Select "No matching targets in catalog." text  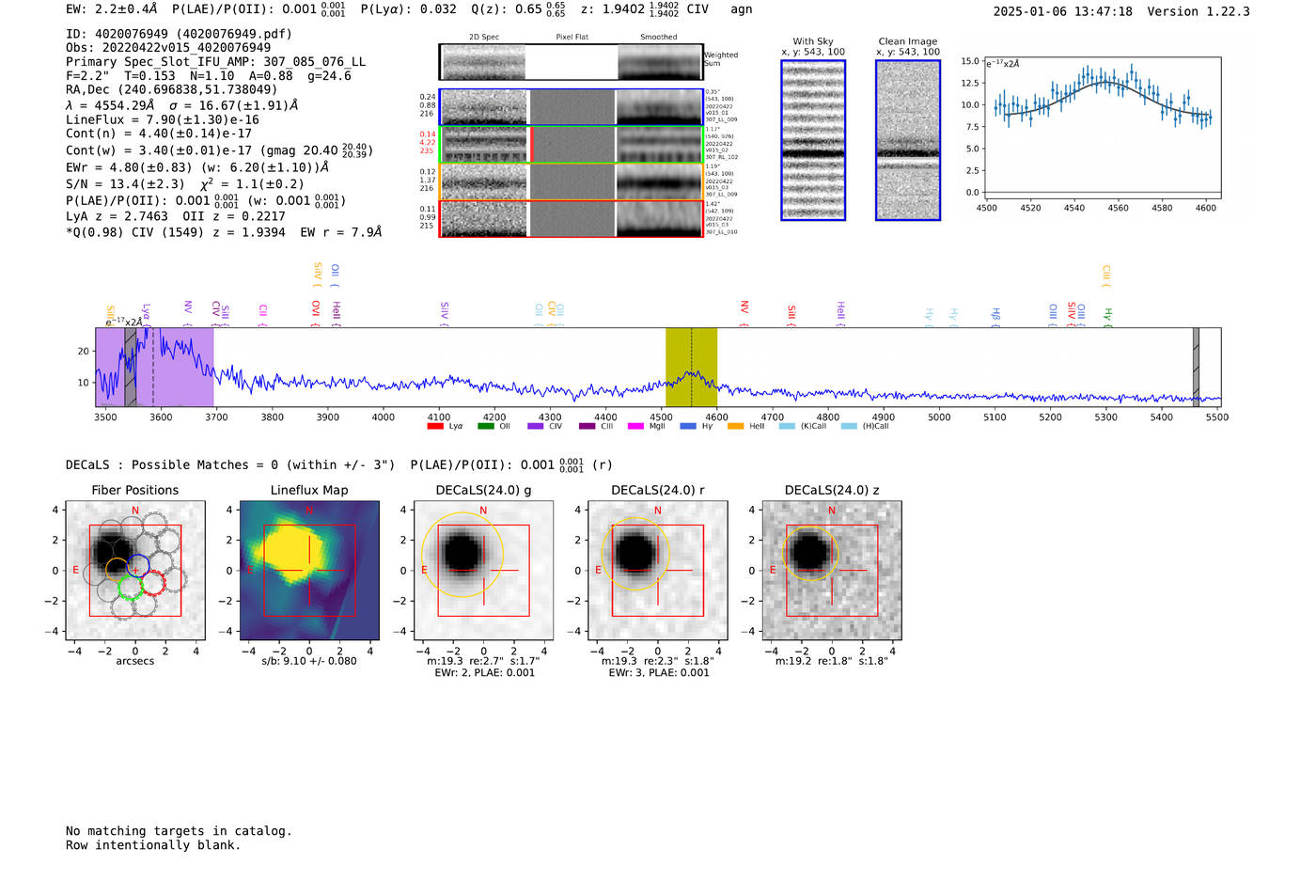coord(179,831)
